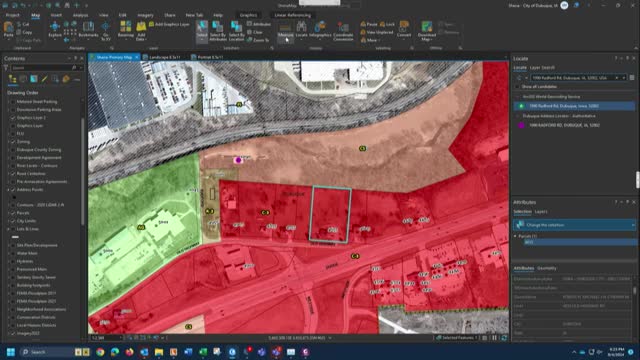The image size is (640, 360).
Task: Click Cut in the Clipboard group
Action: pyautogui.click(x=23, y=24)
